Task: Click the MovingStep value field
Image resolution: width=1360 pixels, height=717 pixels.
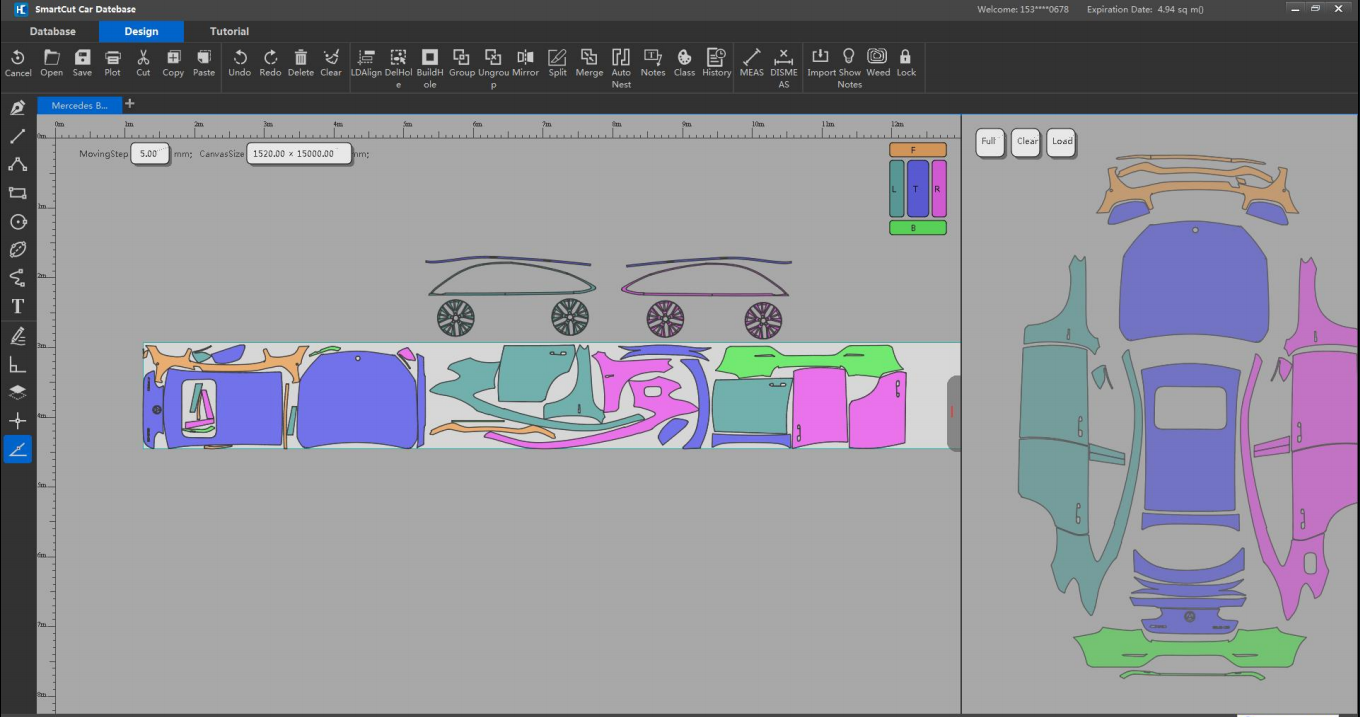Action: coord(150,154)
